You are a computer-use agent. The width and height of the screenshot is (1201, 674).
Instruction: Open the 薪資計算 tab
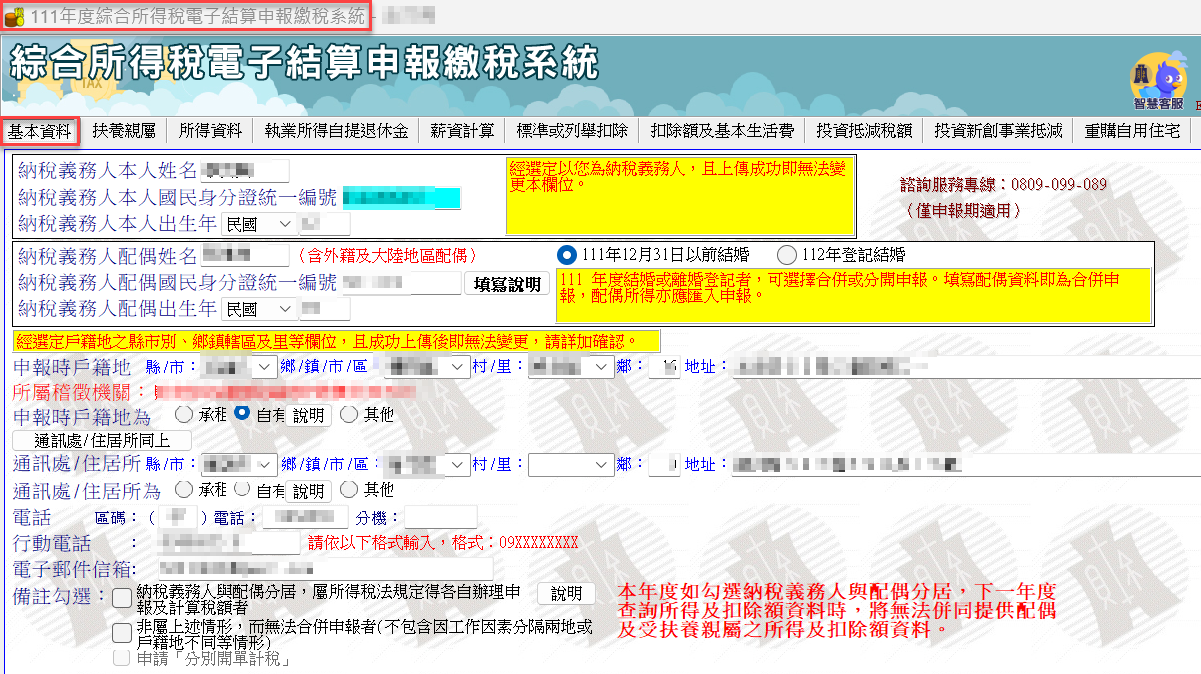coord(462,131)
